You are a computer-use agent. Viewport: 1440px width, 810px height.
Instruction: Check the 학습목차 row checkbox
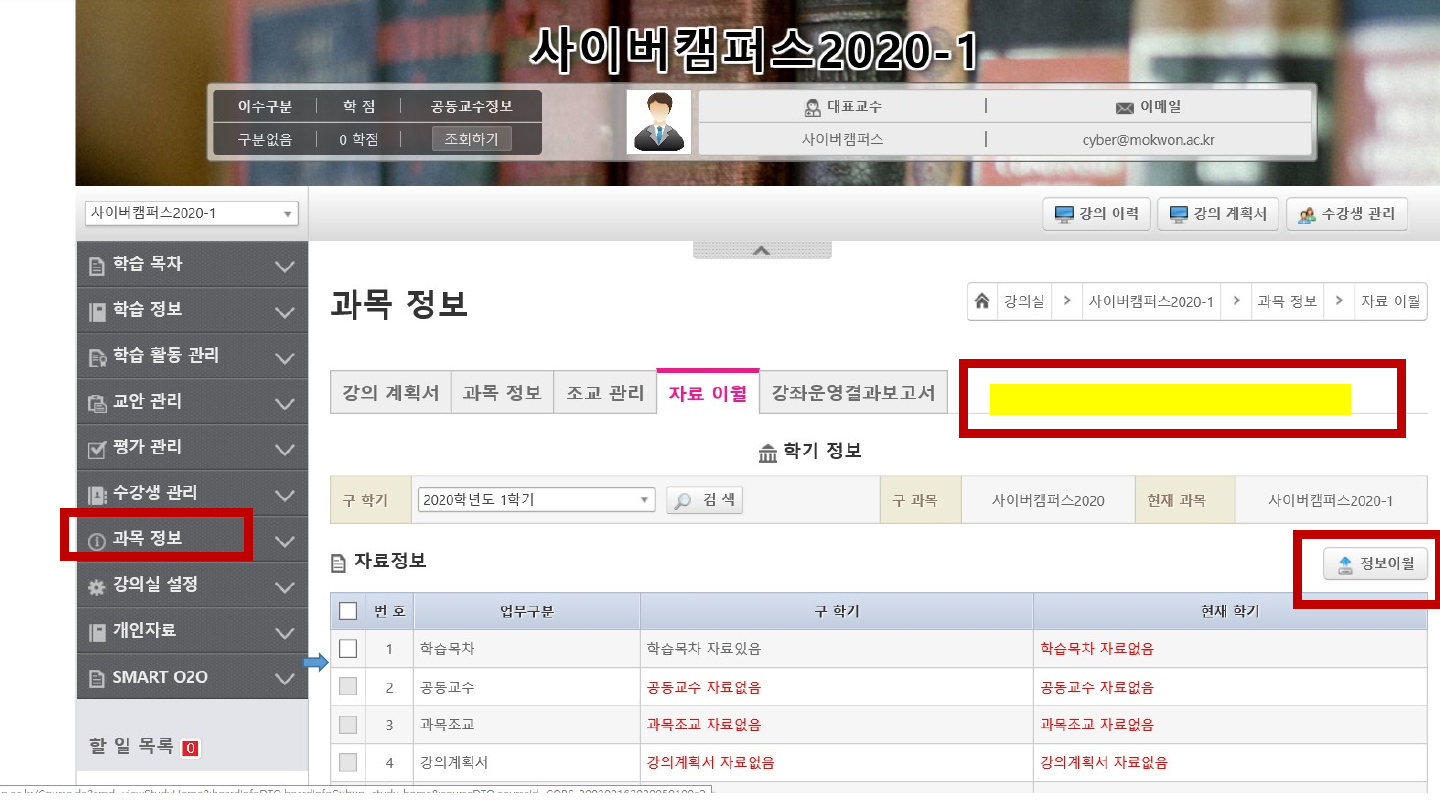[348, 649]
